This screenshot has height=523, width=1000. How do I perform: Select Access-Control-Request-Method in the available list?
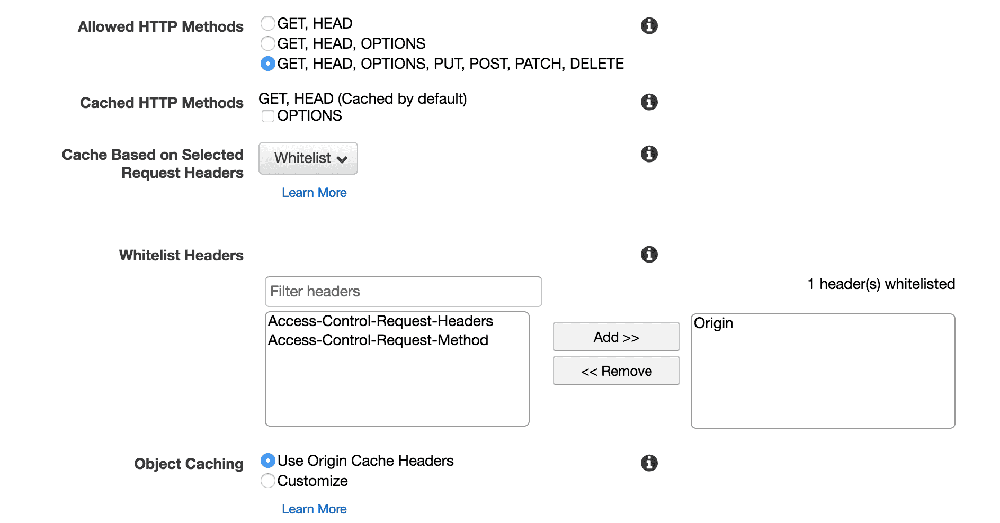click(x=378, y=340)
